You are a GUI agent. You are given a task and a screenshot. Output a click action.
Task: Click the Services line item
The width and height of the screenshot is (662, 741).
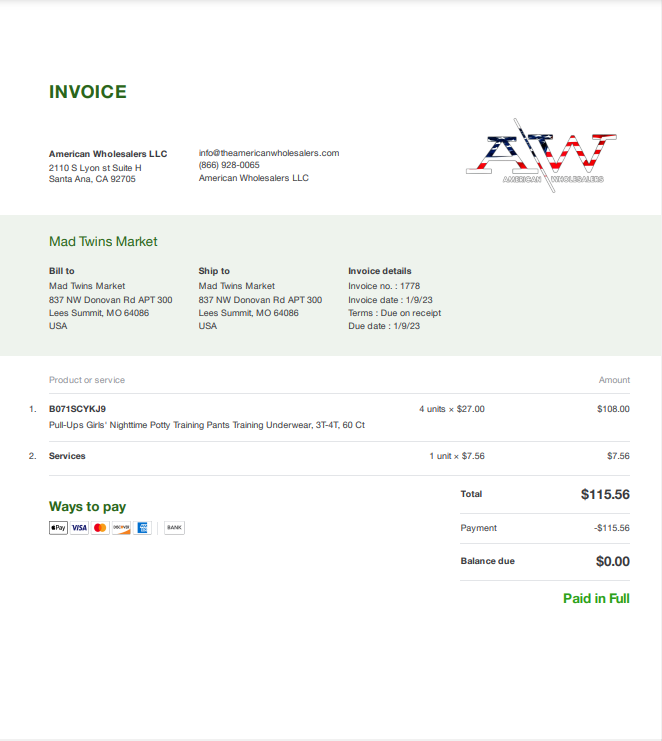(x=67, y=456)
